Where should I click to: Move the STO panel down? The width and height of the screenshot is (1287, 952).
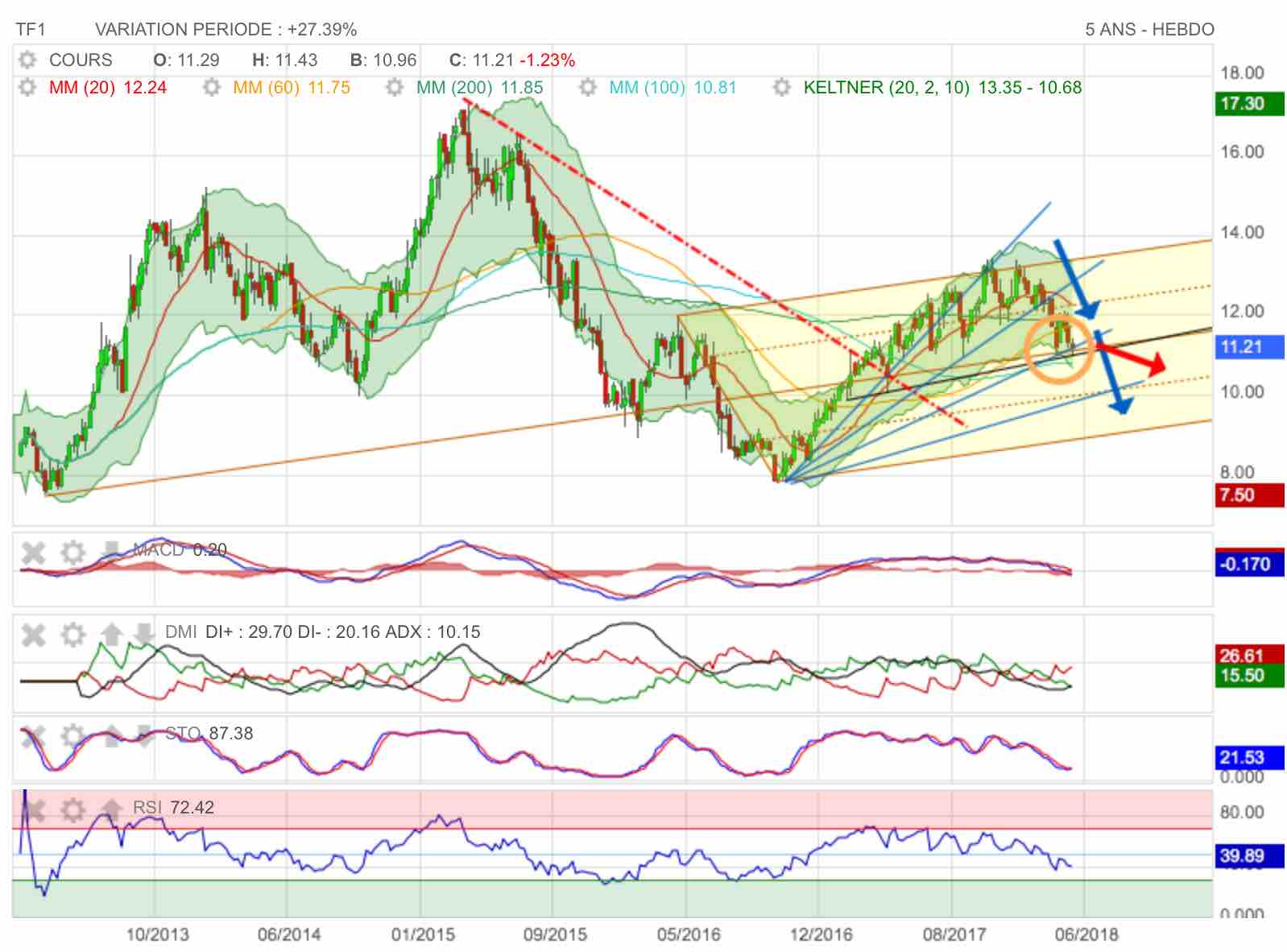pos(143,736)
